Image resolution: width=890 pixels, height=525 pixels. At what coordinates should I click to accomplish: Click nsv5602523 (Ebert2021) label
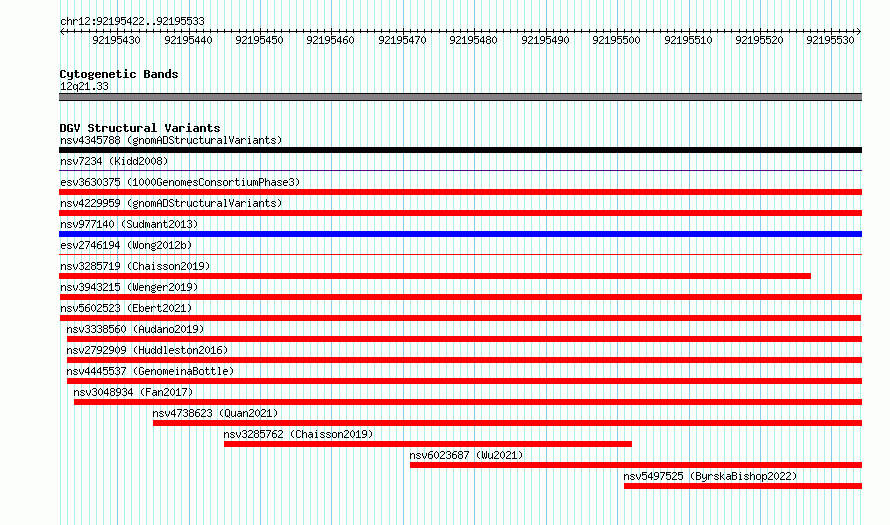(x=126, y=308)
